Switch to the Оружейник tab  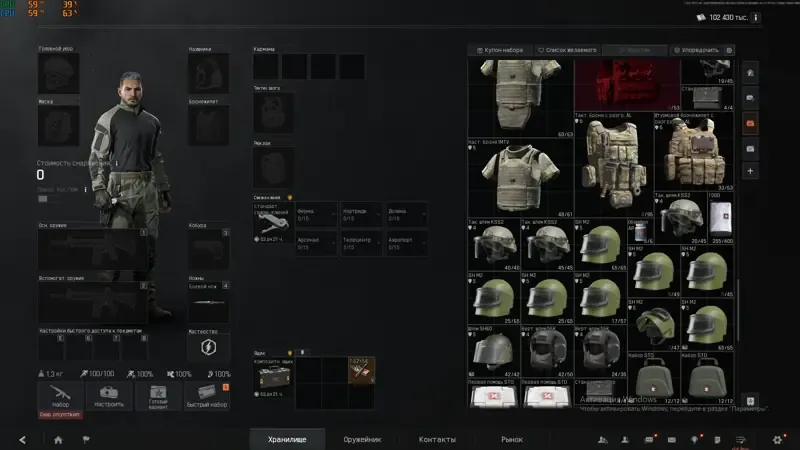(x=362, y=439)
